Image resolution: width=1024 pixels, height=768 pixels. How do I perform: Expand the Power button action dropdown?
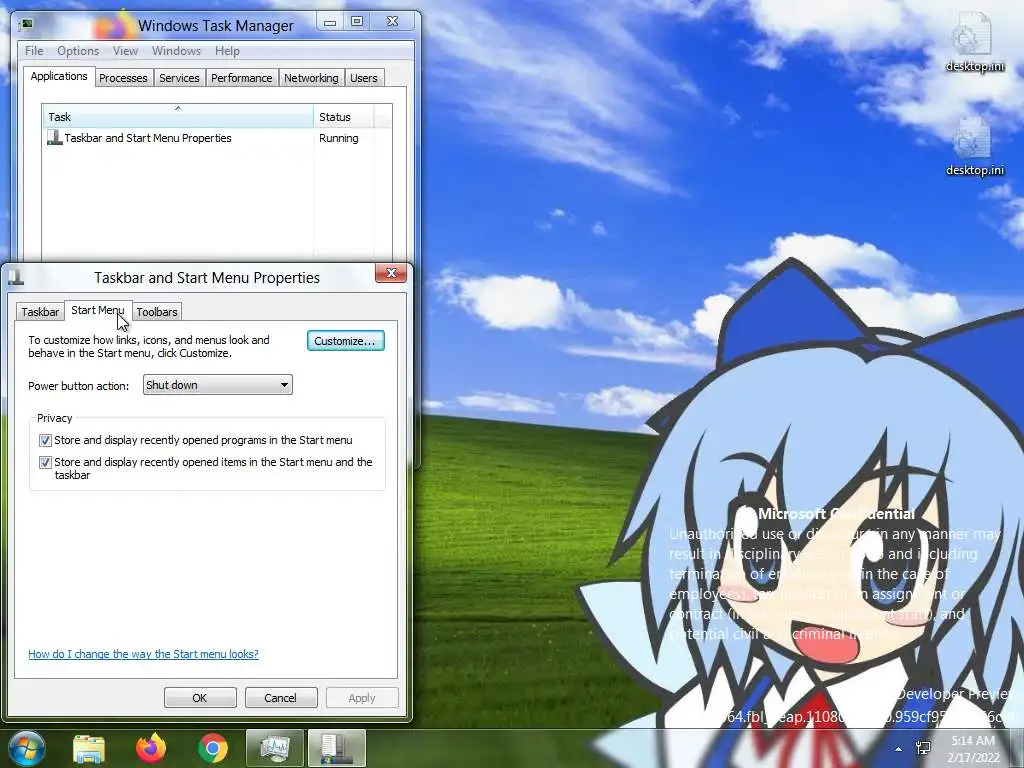click(217, 385)
